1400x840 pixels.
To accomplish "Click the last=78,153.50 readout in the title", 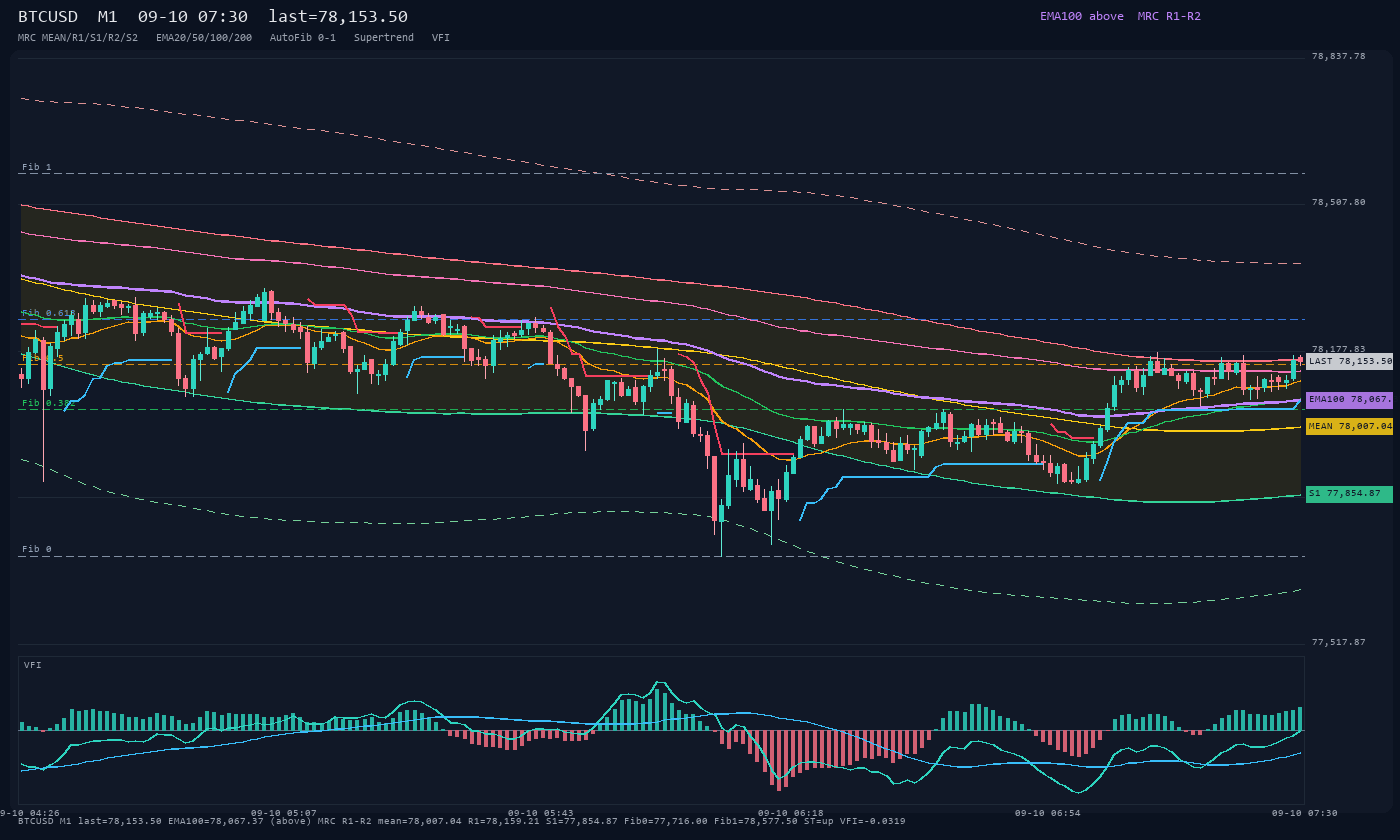I will [x=338, y=17].
